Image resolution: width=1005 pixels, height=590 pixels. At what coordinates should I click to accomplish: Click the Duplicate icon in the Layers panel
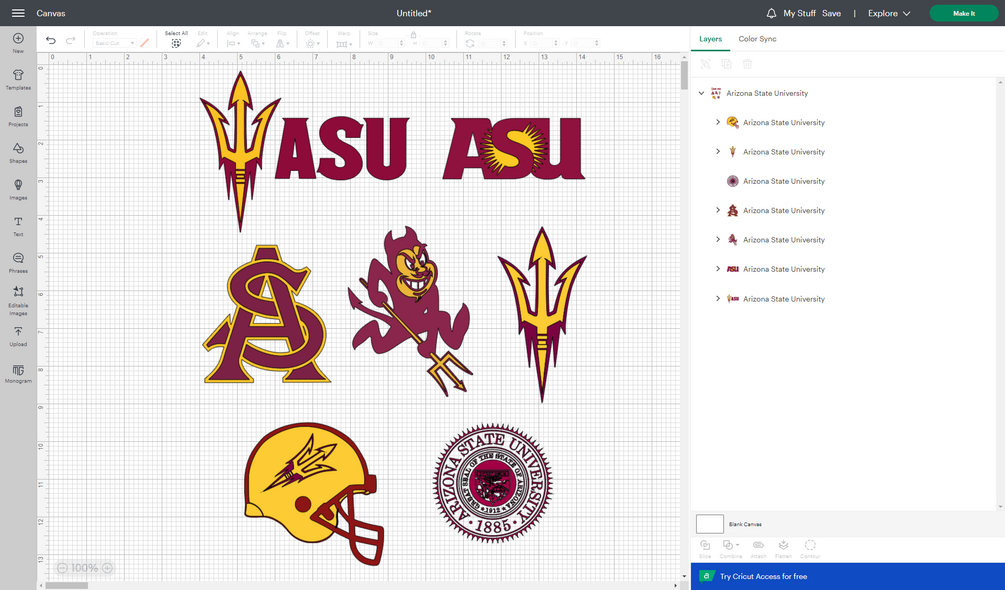[x=726, y=63]
